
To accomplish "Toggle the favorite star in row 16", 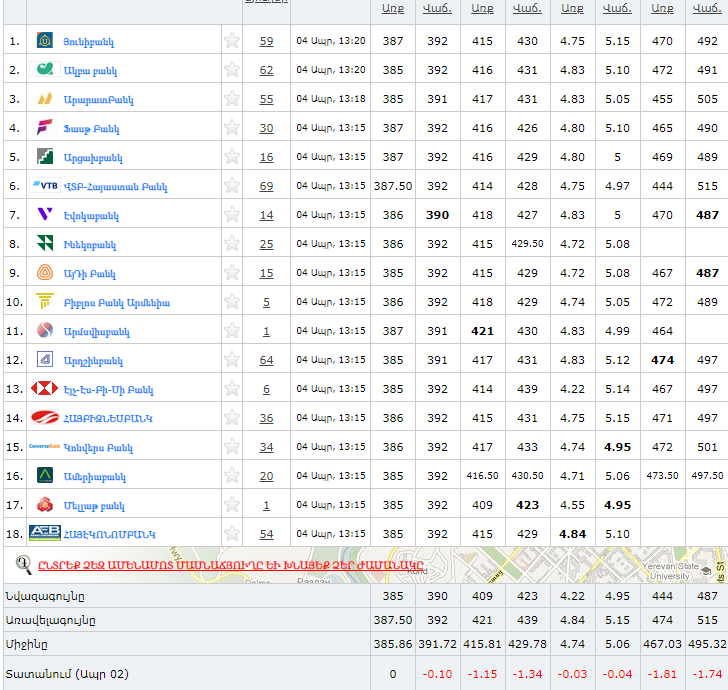I will coord(232,475).
